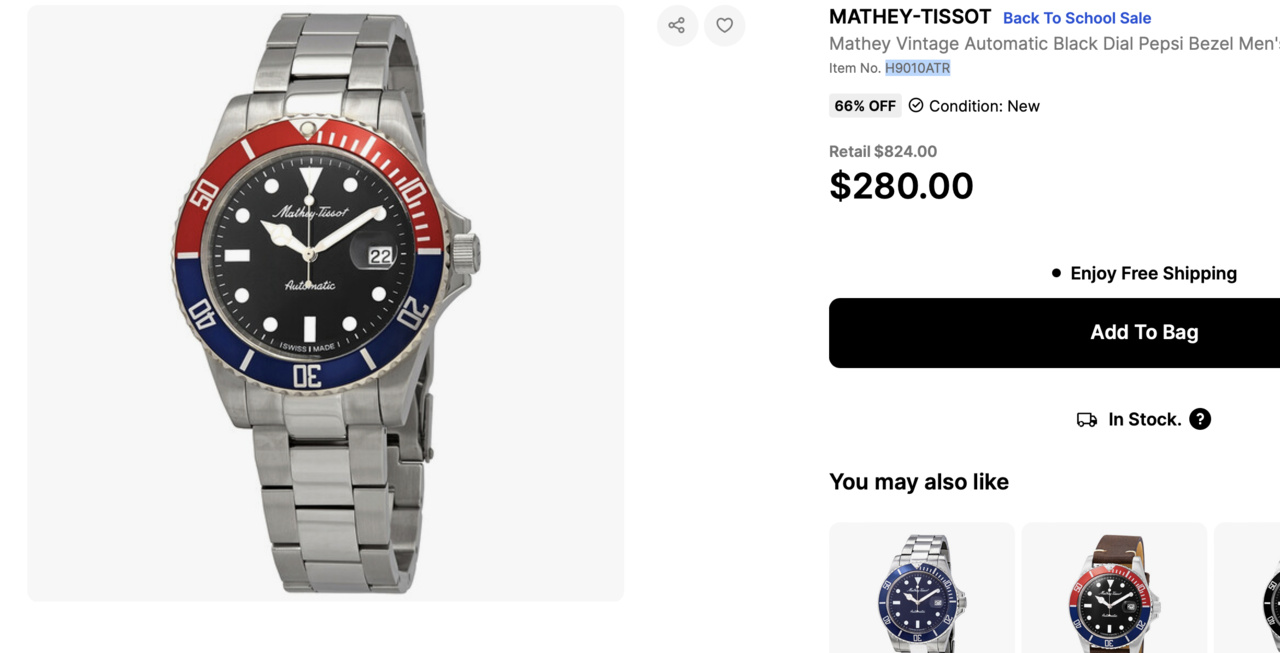This screenshot has width=1280, height=653.
Task: Click the In Stock status text
Action: pos(1144,420)
